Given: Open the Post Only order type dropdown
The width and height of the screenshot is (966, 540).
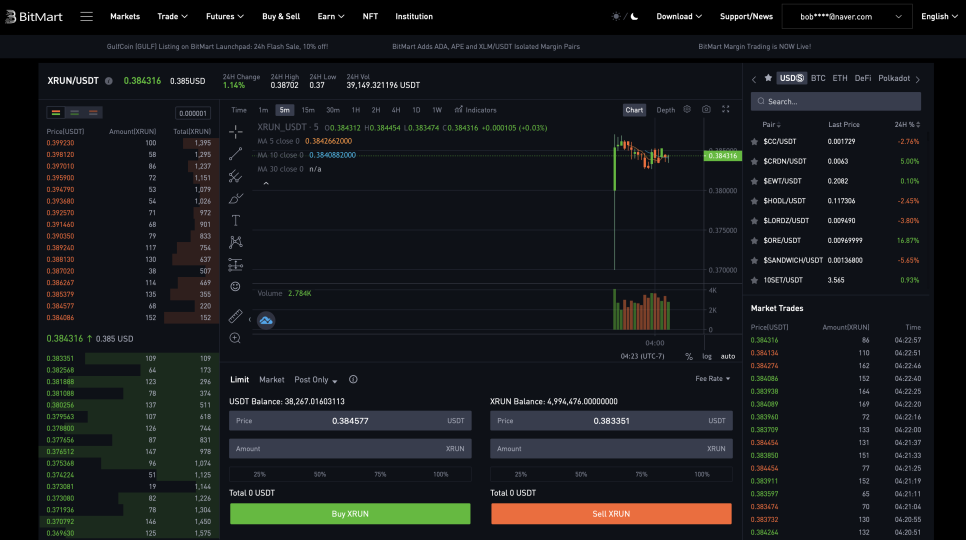Looking at the screenshot, I should [315, 380].
